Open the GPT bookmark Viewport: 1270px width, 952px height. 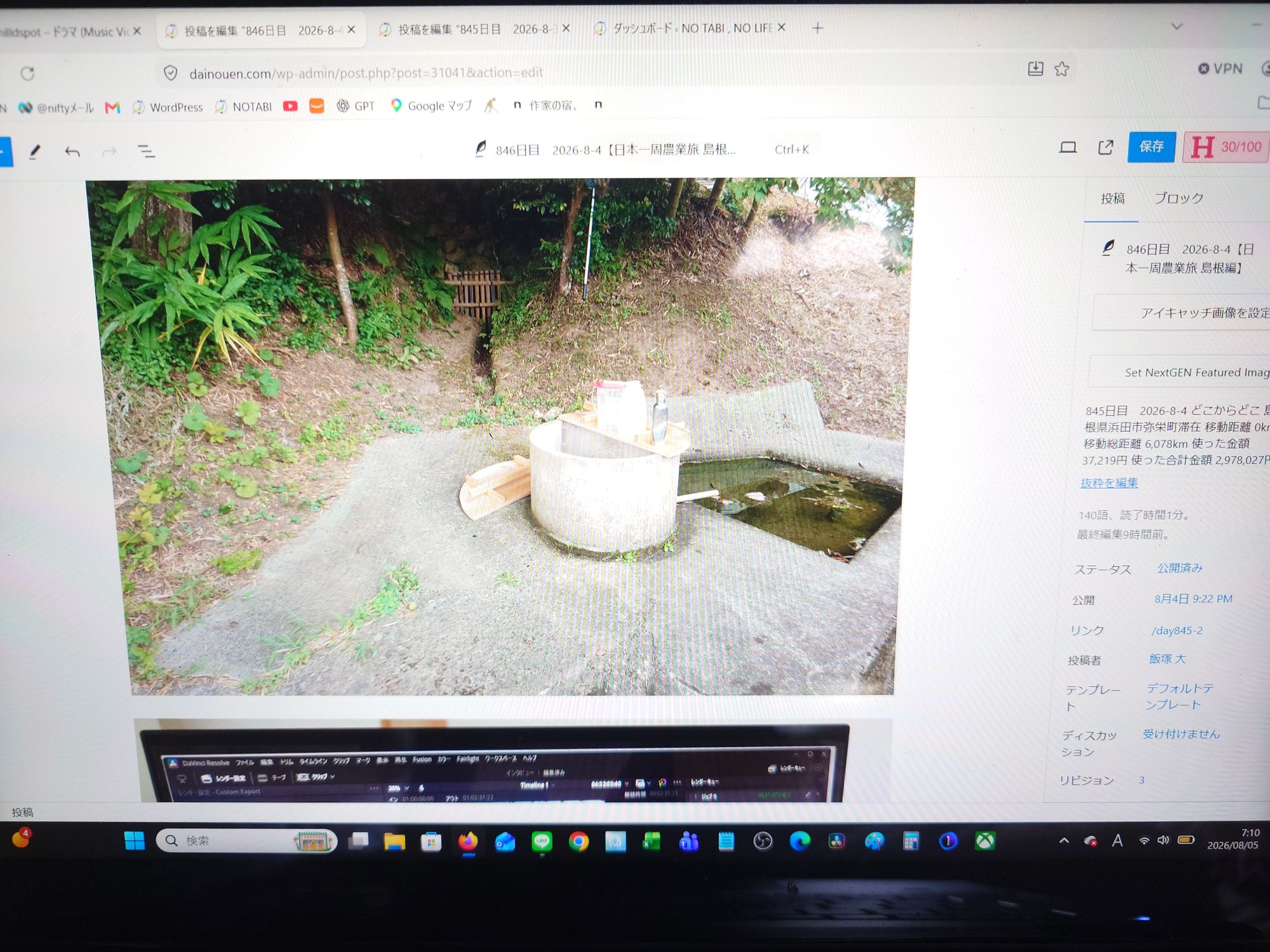click(356, 106)
